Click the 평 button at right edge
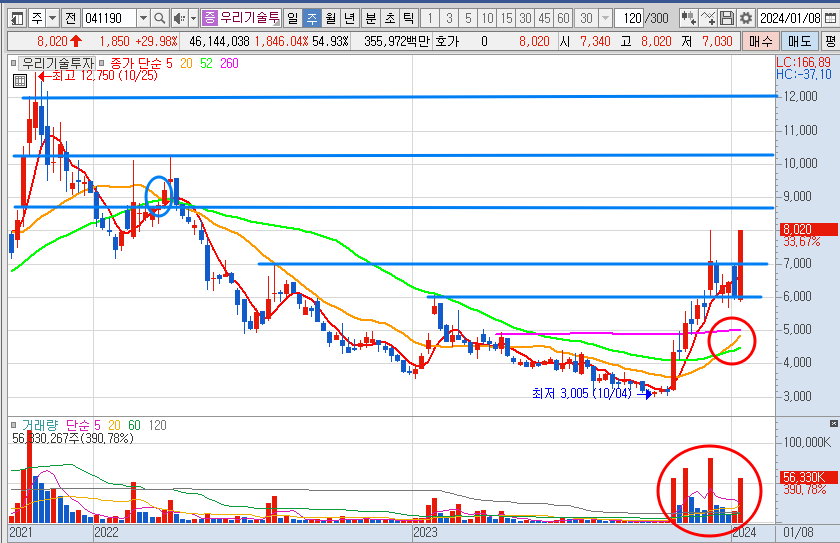The width and height of the screenshot is (840, 543). pos(830,41)
